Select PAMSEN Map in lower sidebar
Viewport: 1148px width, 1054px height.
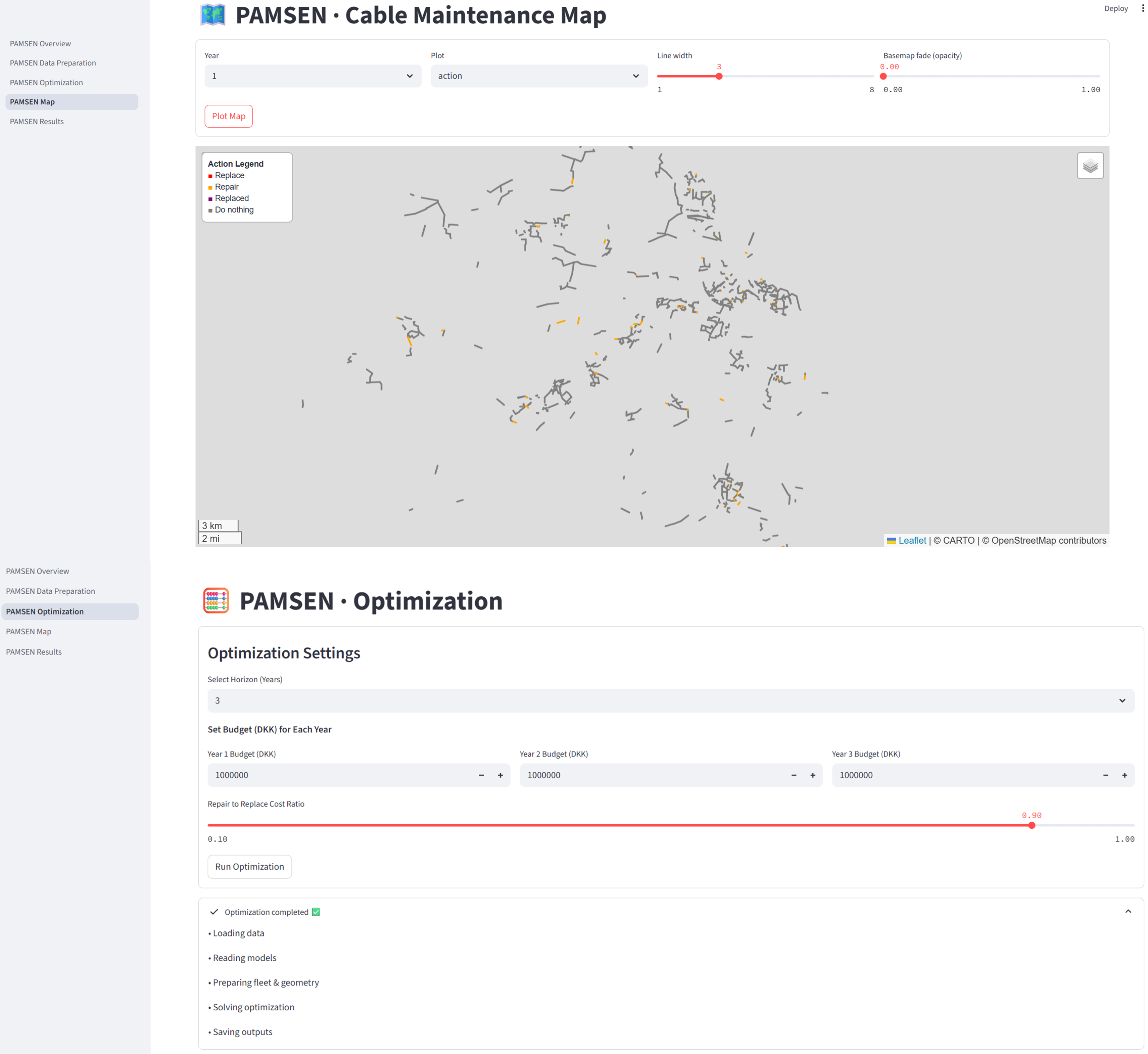coord(29,631)
